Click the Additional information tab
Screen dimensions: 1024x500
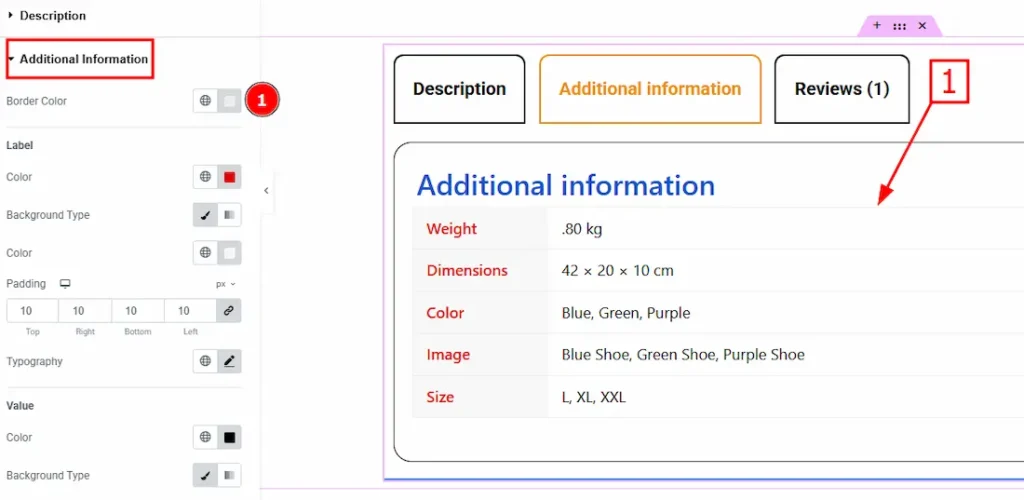[x=650, y=89]
